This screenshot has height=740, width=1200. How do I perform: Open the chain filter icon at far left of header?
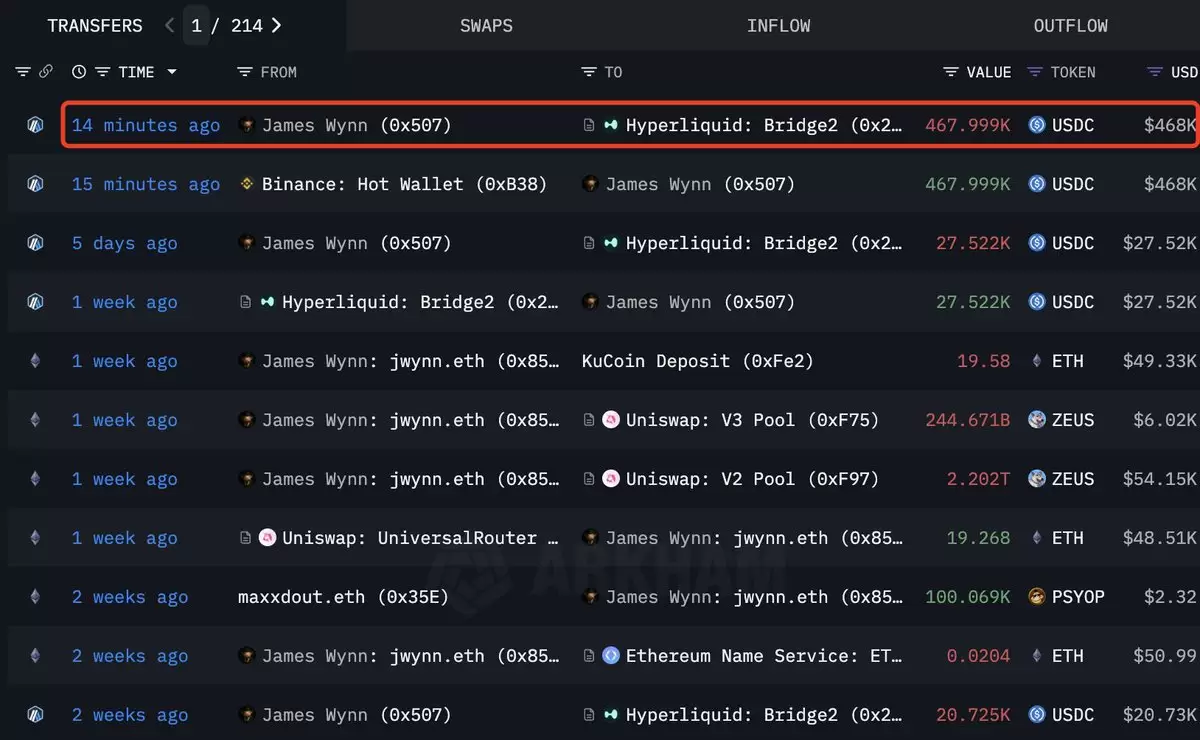click(24, 72)
